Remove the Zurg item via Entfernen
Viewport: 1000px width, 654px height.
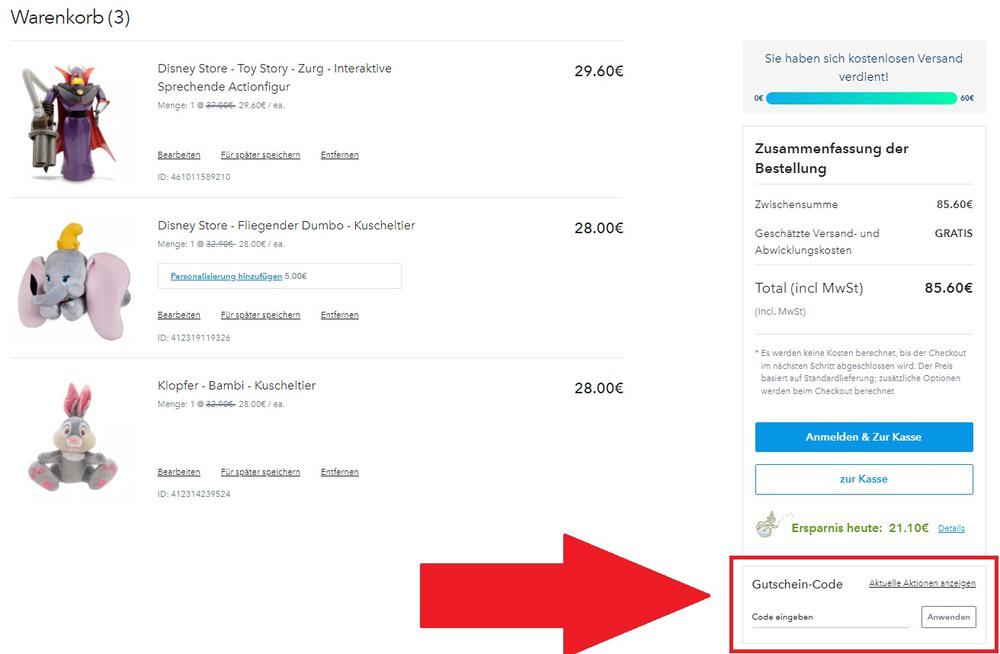pos(339,155)
